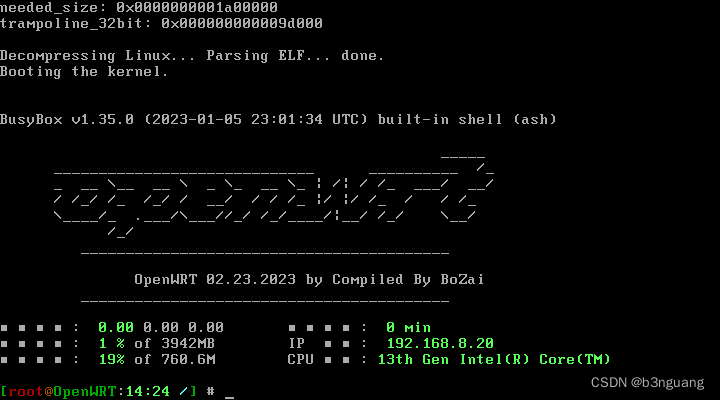Select the IP address 192.168.8.20
The width and height of the screenshot is (720, 400).
(x=440, y=344)
